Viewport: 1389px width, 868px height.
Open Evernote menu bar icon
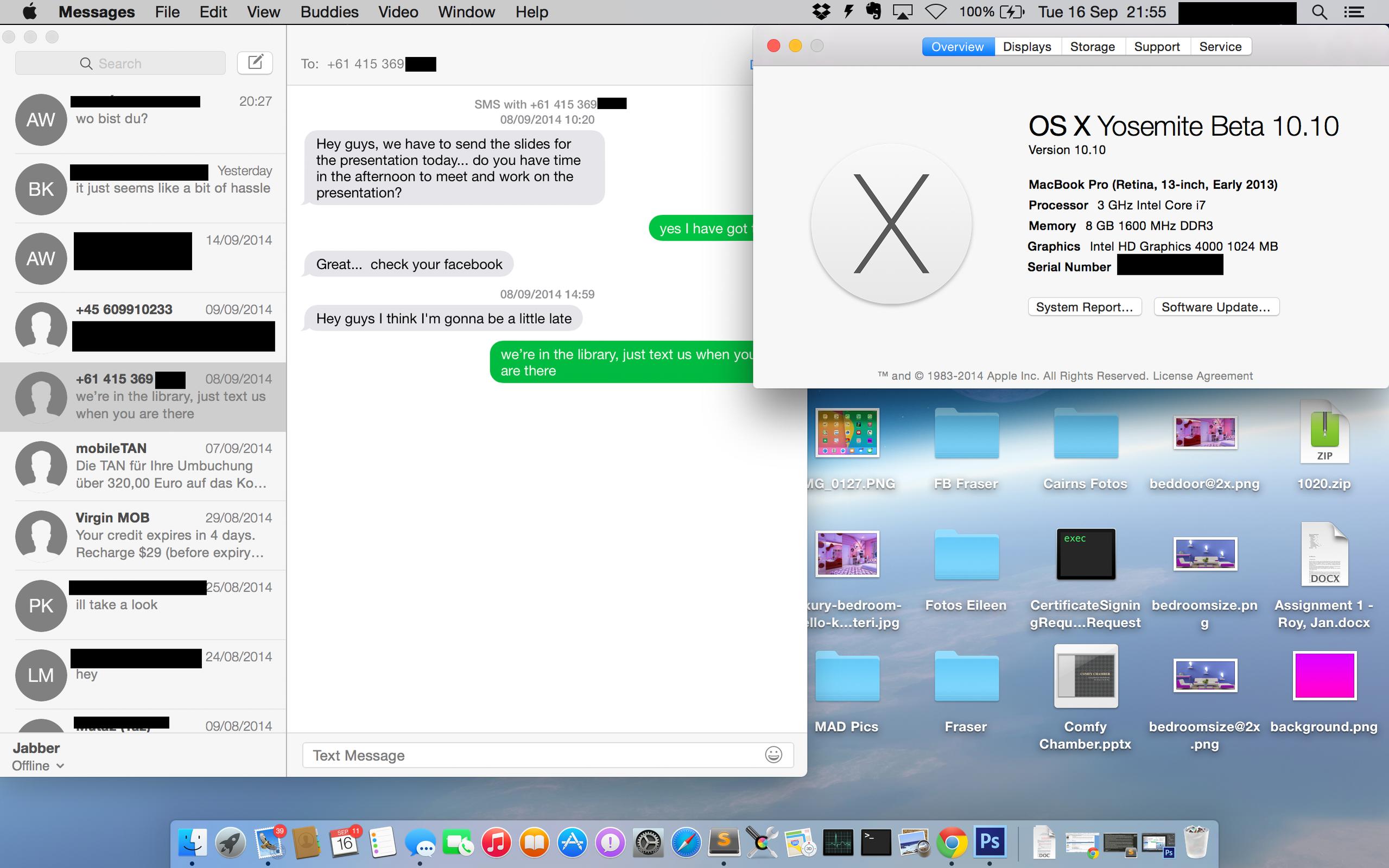873,12
